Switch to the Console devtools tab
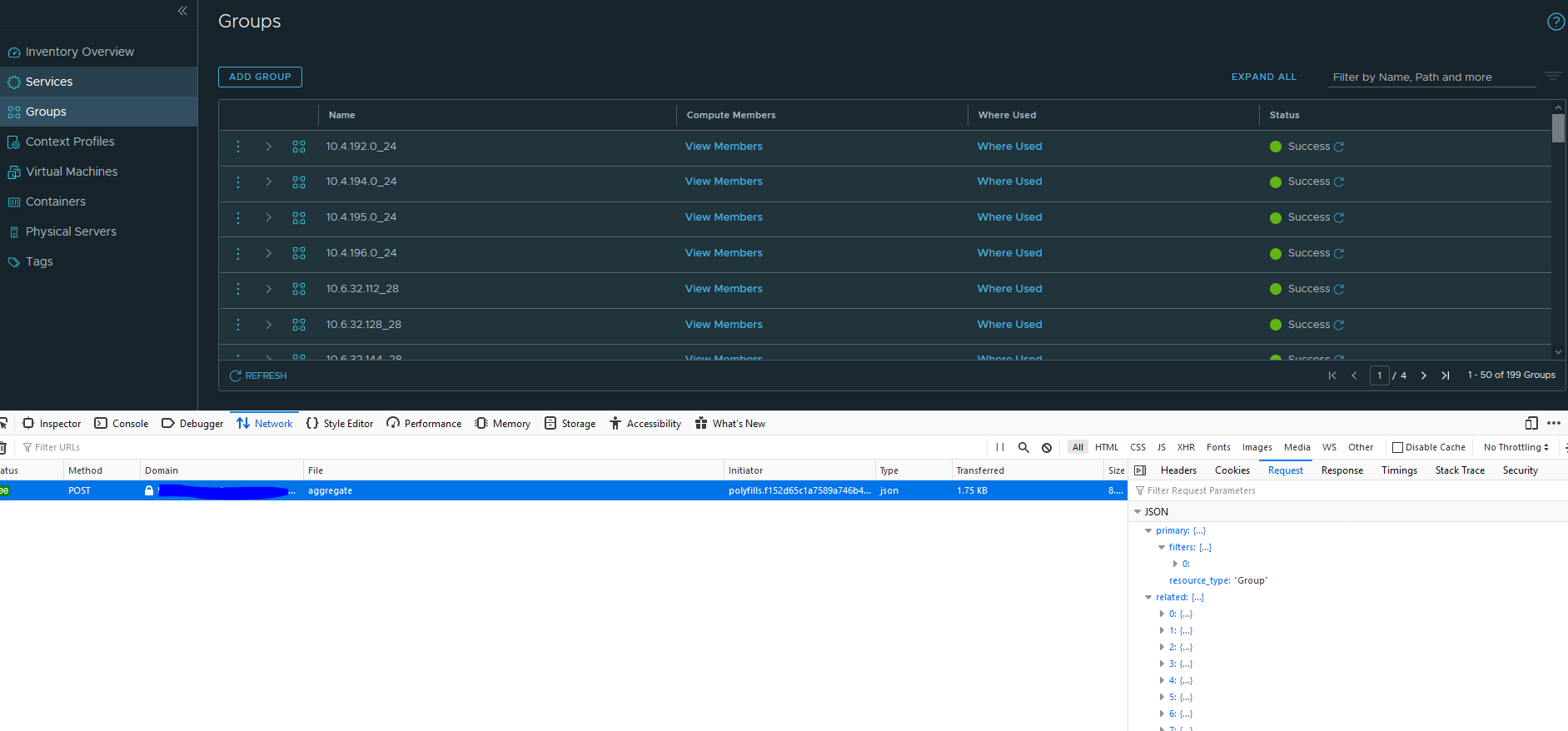 tap(122, 423)
